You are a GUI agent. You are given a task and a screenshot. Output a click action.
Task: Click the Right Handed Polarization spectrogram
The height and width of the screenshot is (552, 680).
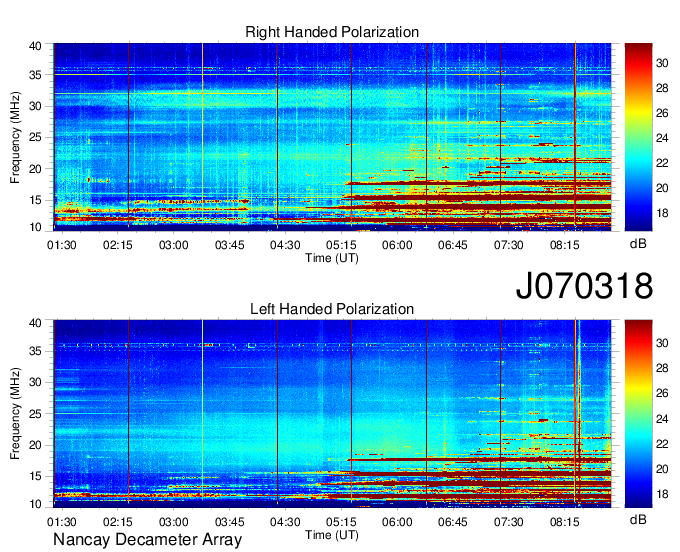pyautogui.click(x=332, y=137)
